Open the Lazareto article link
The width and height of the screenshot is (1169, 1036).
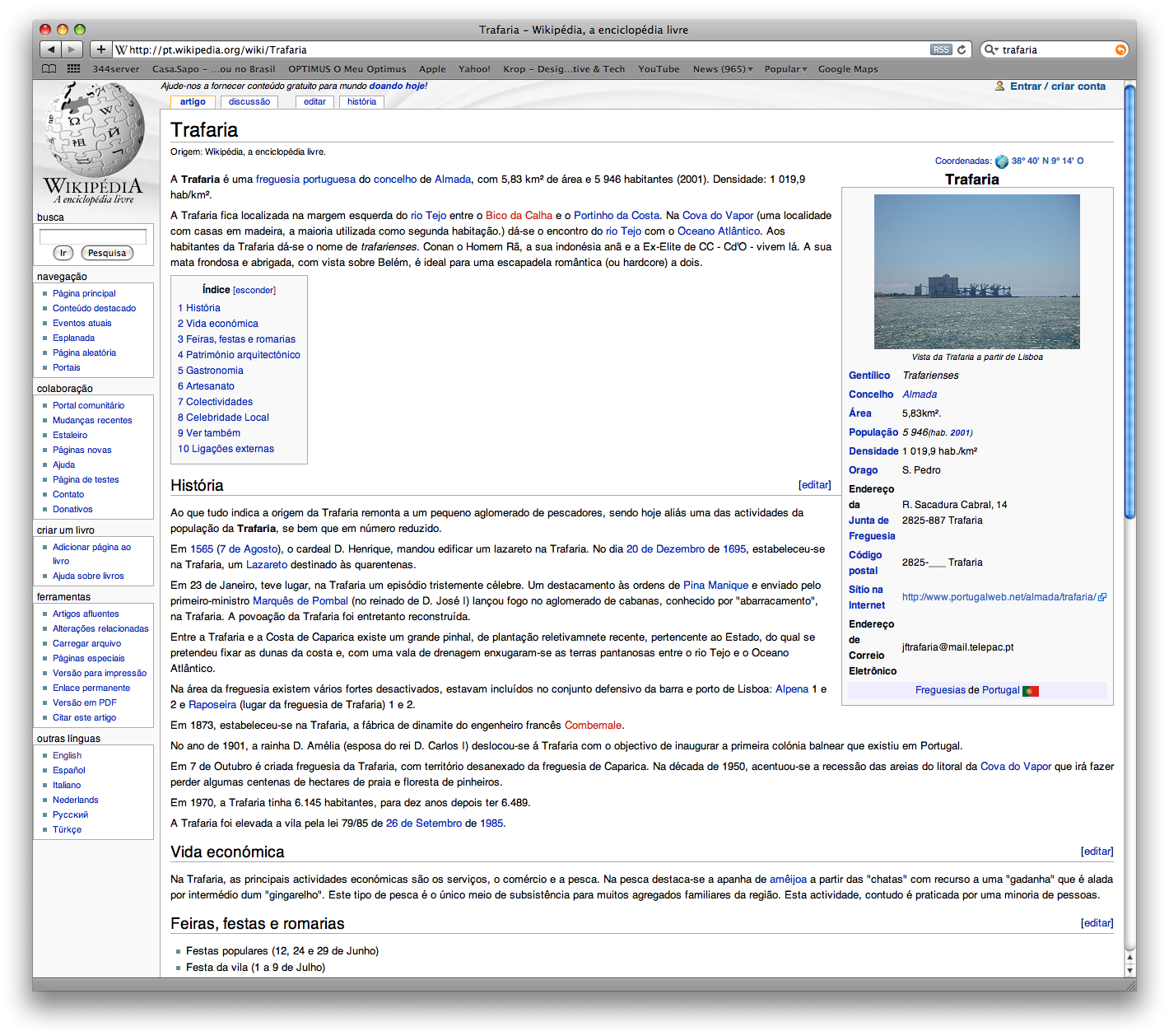[x=267, y=565]
